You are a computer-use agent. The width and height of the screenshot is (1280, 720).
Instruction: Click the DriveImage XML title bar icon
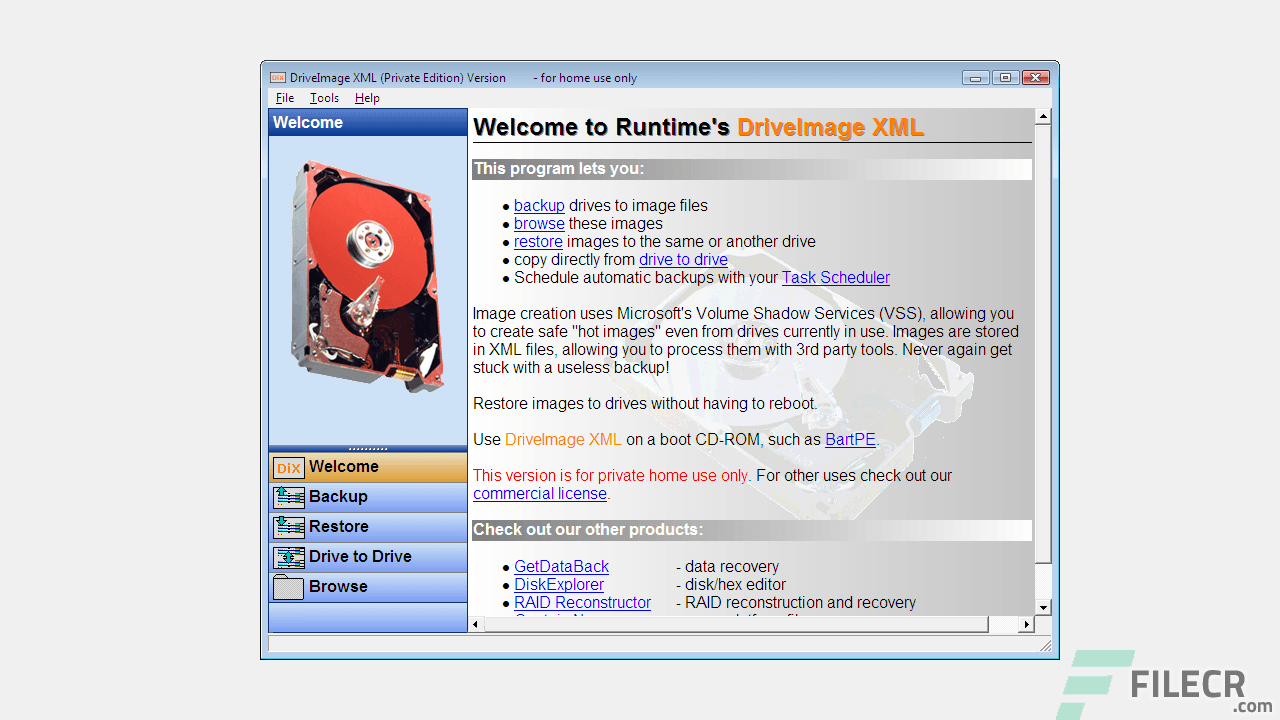click(x=277, y=77)
